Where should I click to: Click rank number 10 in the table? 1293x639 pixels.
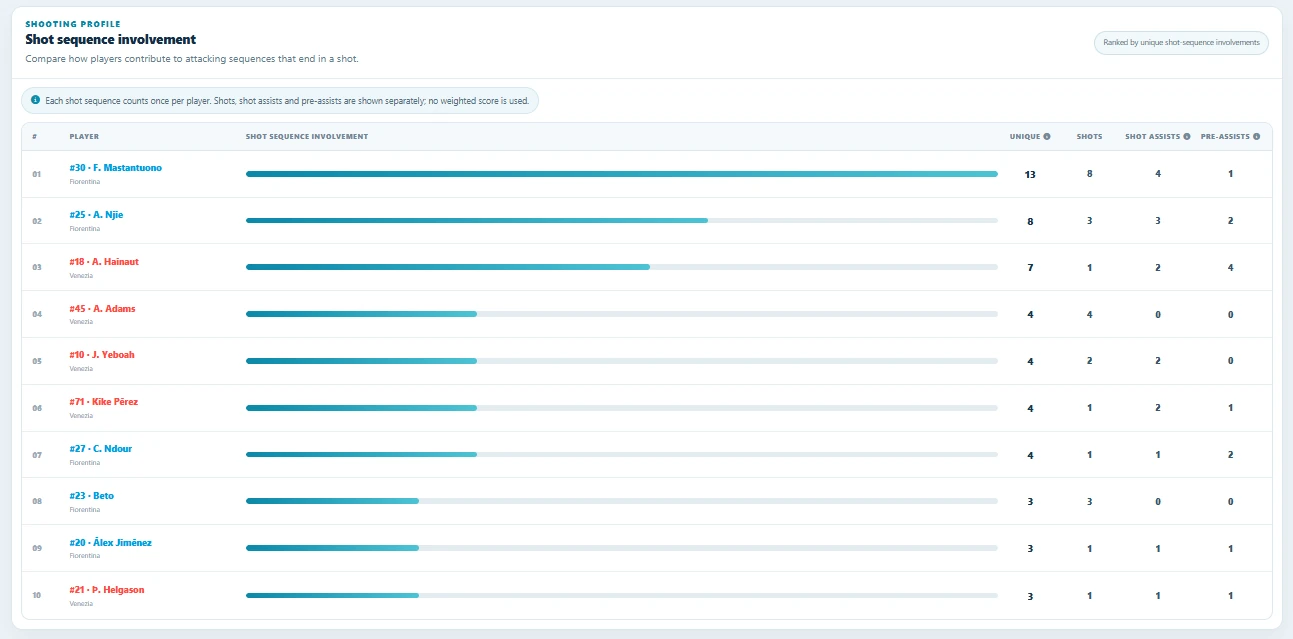pyautogui.click(x=36, y=595)
